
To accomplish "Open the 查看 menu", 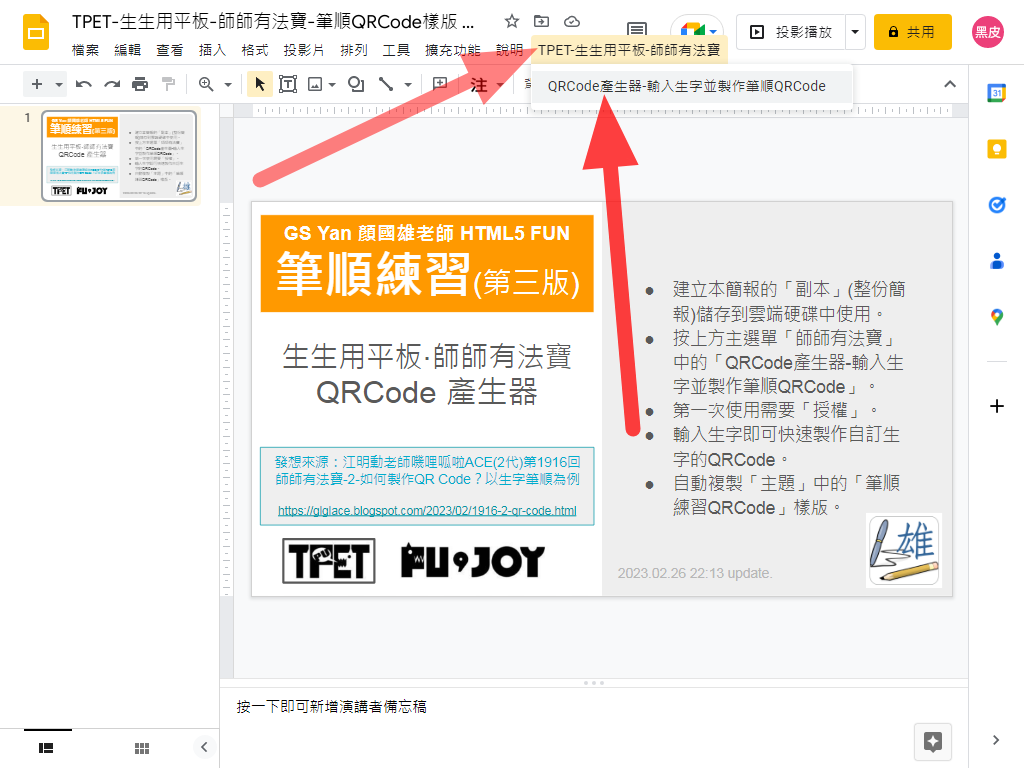I will tap(170, 50).
